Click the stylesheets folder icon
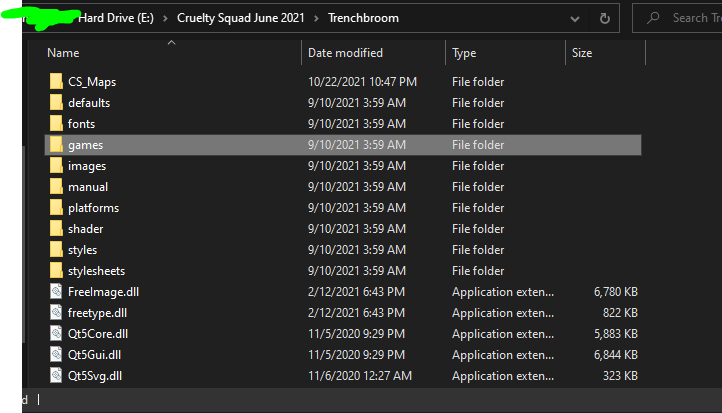This screenshot has height=413, width=722. pyautogui.click(x=56, y=271)
